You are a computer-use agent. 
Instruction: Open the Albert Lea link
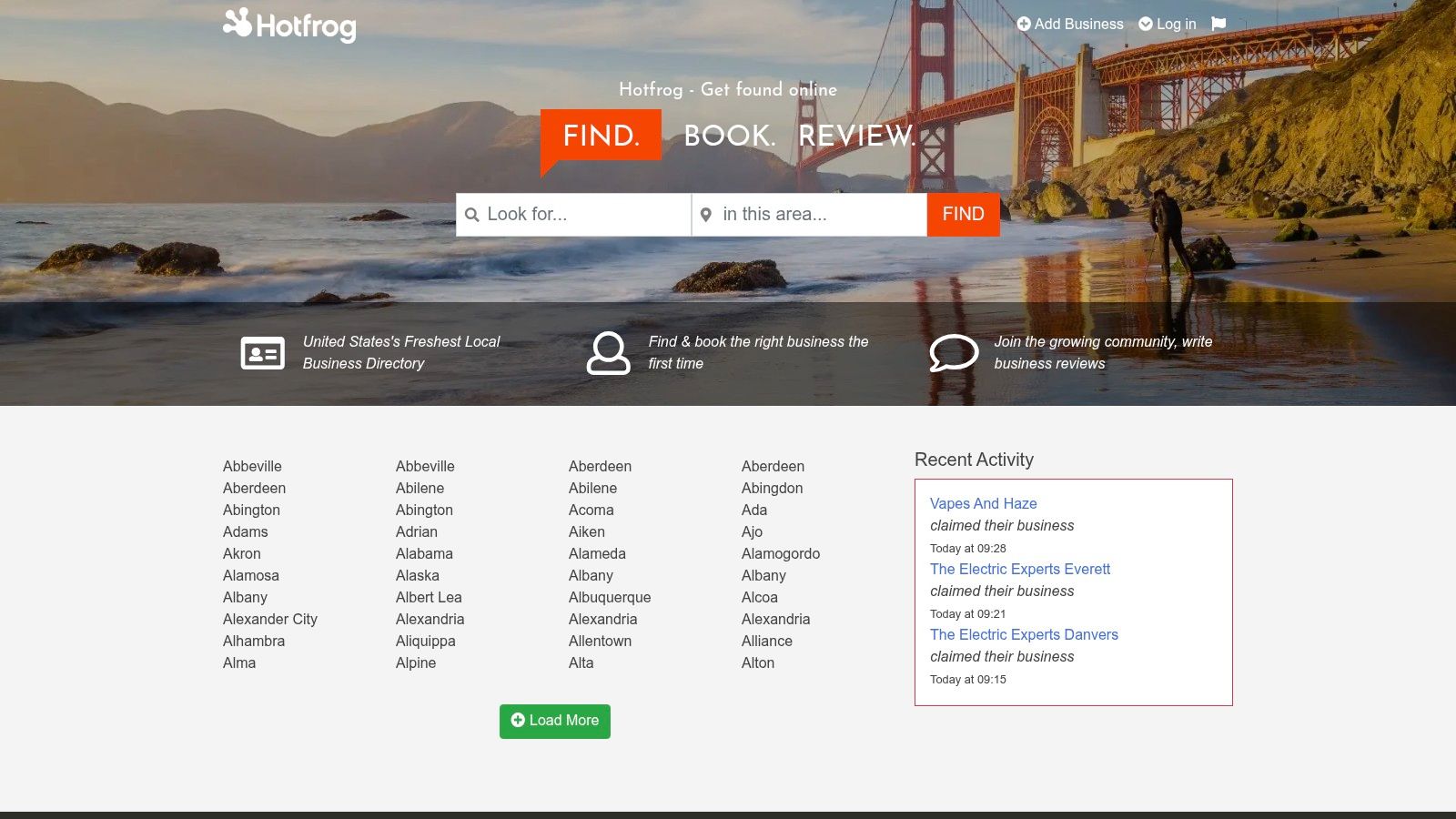coord(429,597)
